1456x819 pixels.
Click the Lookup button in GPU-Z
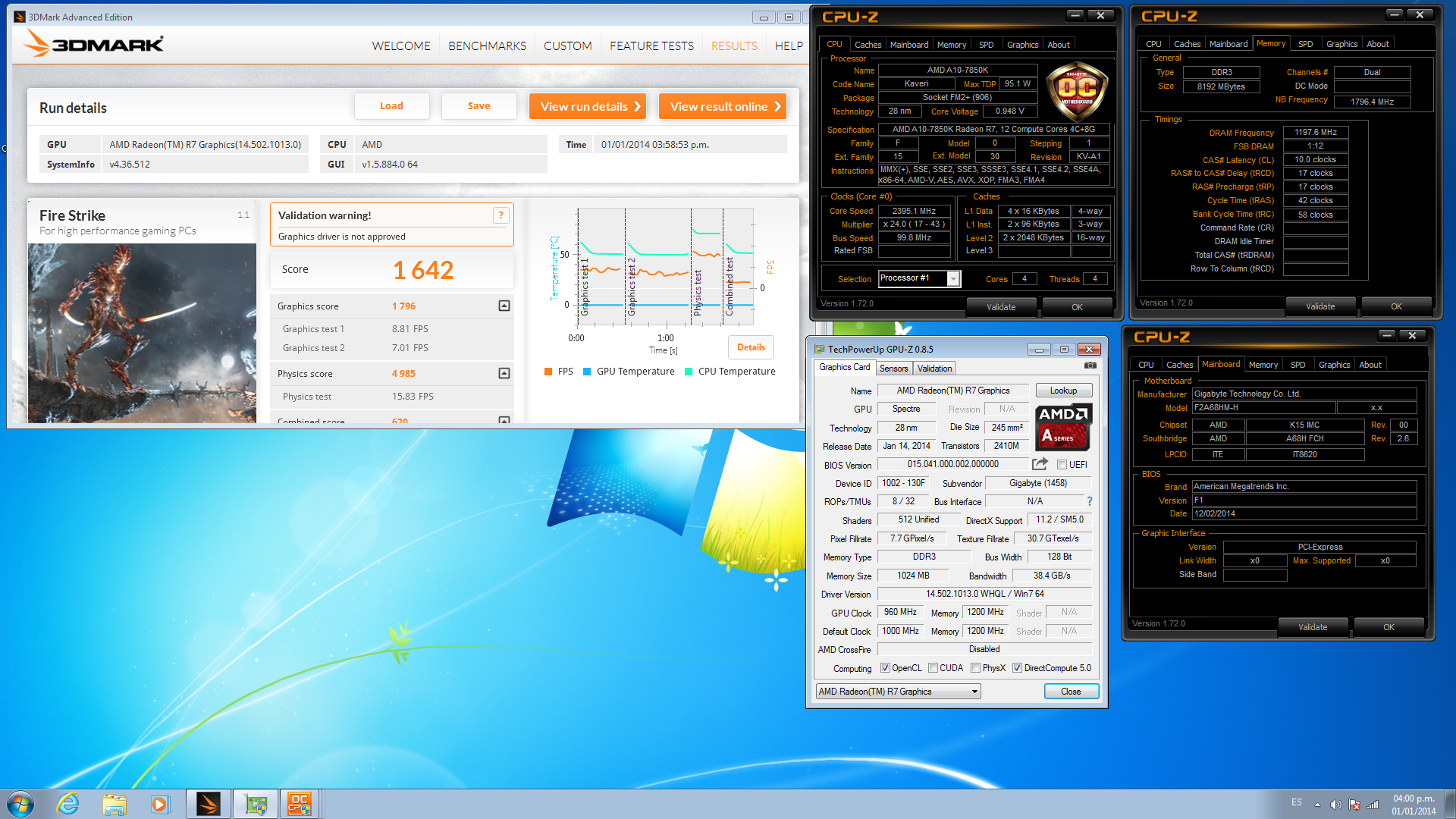click(x=1063, y=391)
